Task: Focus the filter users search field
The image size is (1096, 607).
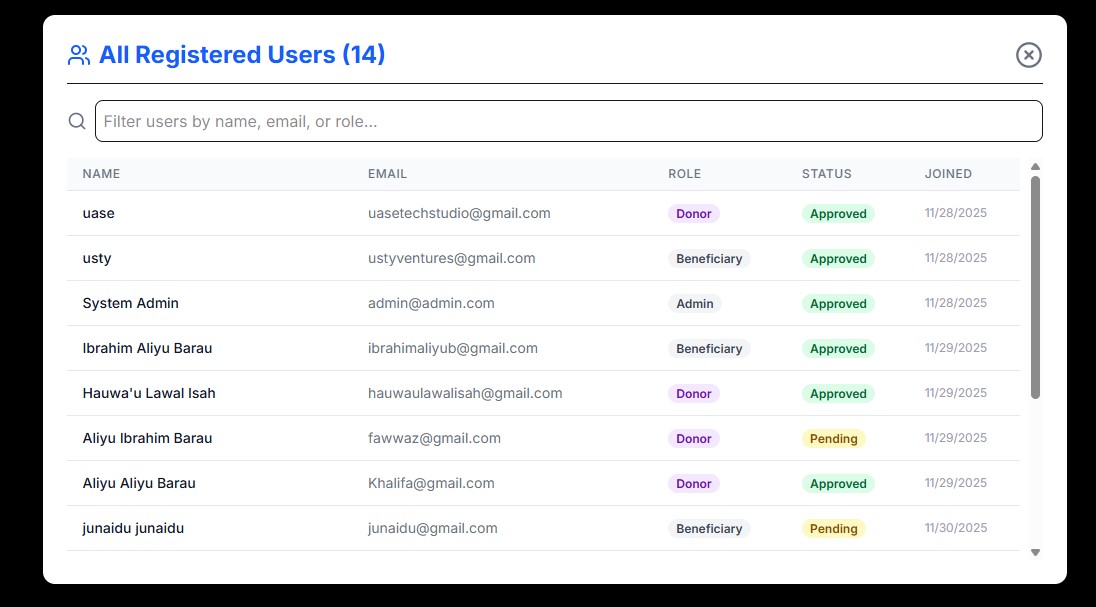Action: pyautogui.click(x=568, y=121)
